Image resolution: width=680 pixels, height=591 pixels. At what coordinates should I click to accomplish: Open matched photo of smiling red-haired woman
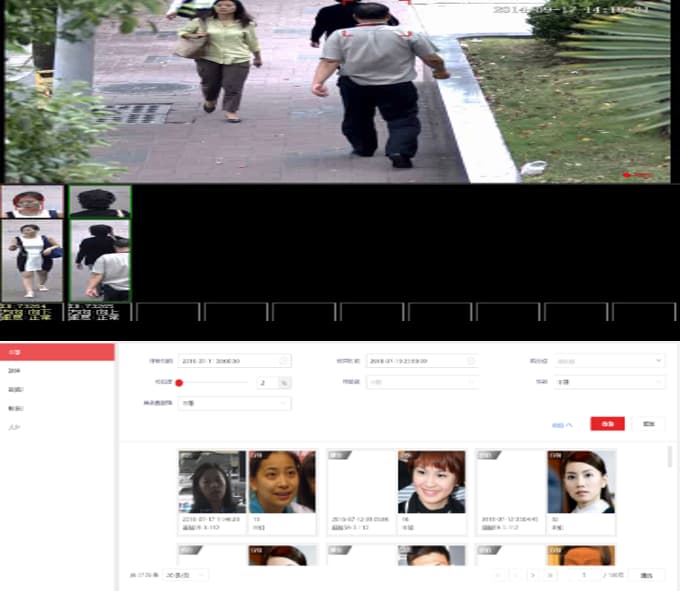432,482
